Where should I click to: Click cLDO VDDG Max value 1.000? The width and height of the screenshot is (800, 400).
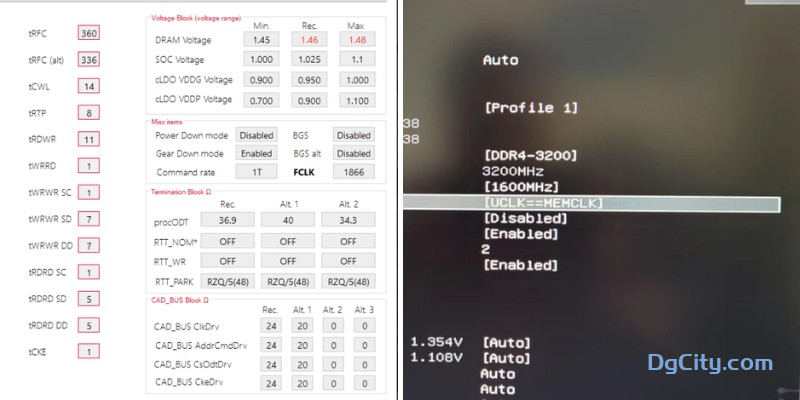tap(357, 80)
